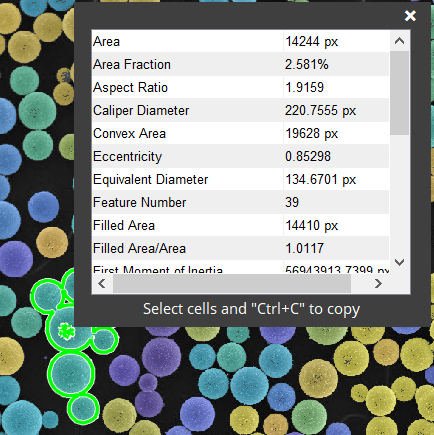Screen dimensions: 434x435
Task: Select the Equivalent Diameter label cell
Action: (x=187, y=179)
